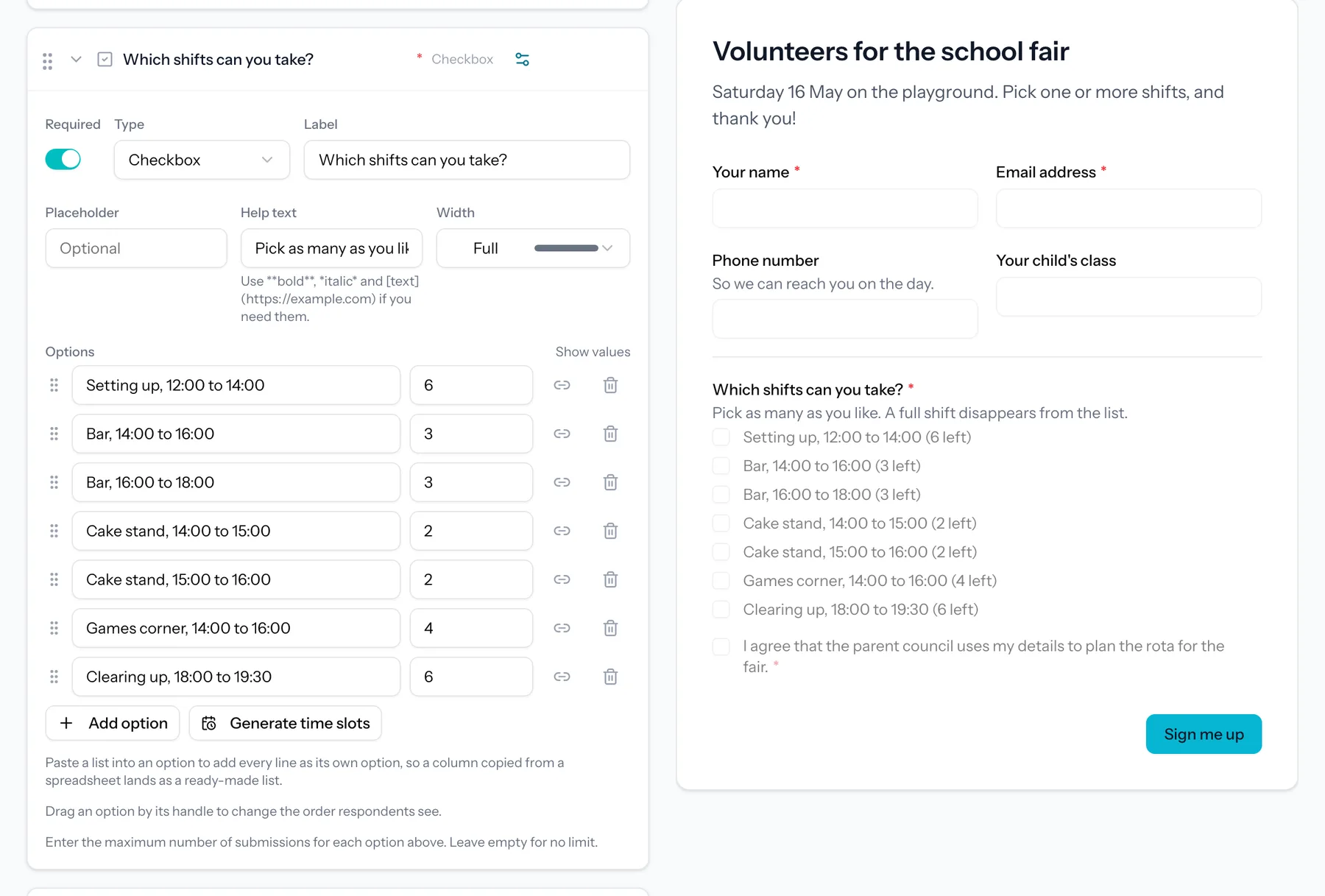Click the 'Cake stand, 14:00 to 15:00' option text field
1325x896 pixels.
[236, 531]
